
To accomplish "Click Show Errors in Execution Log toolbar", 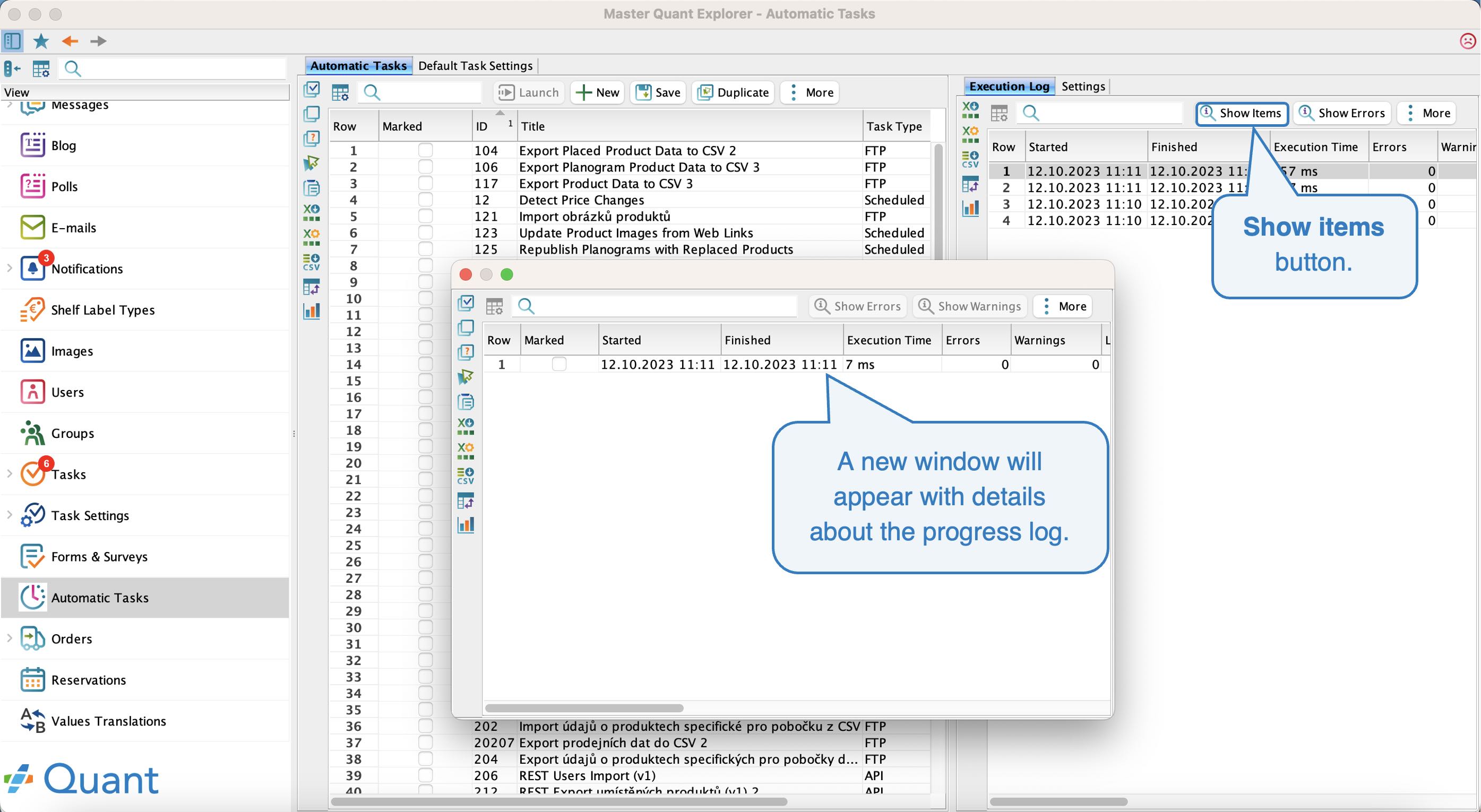I will click(1342, 113).
